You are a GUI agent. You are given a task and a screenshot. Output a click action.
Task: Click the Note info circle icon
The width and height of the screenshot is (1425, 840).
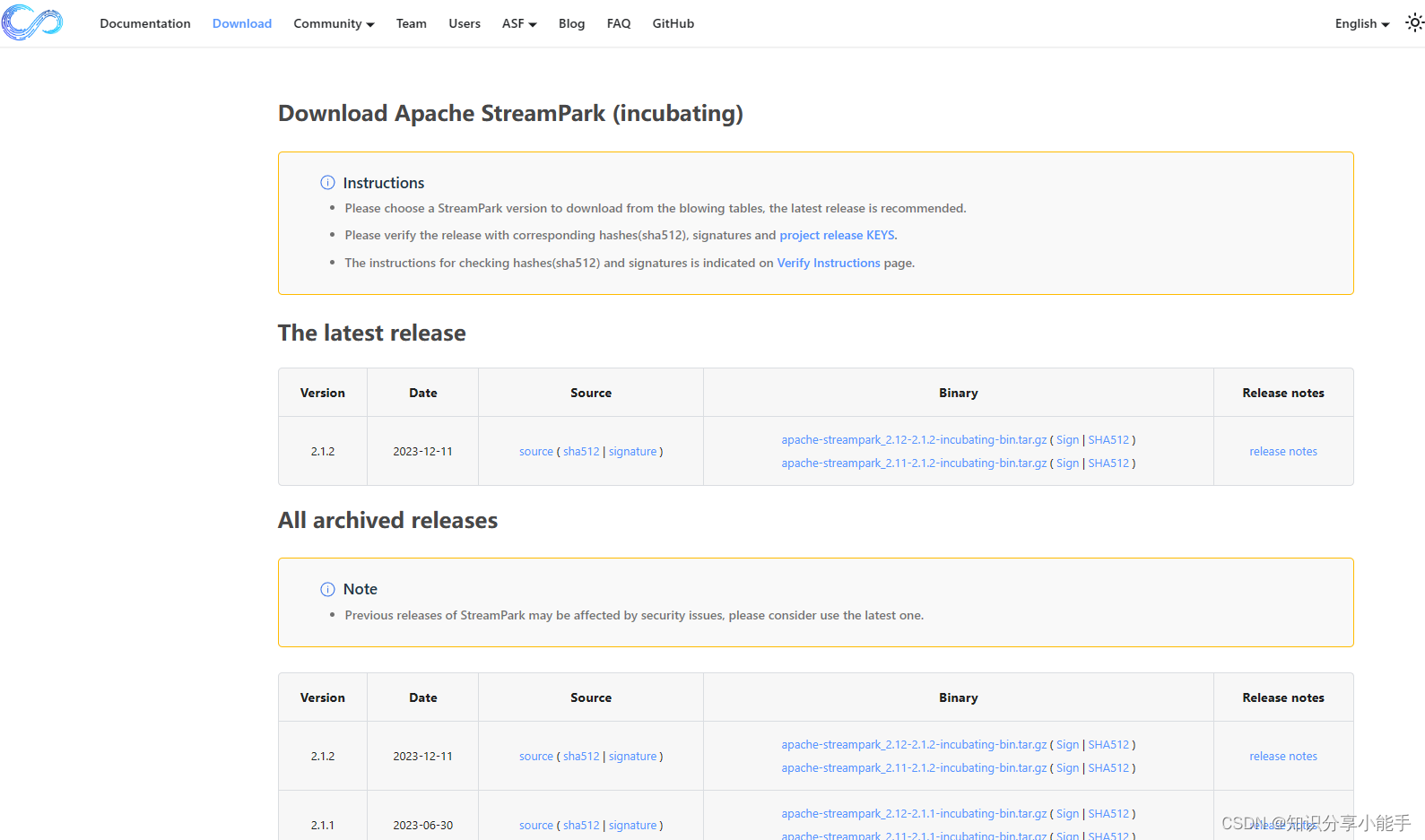[x=327, y=589]
